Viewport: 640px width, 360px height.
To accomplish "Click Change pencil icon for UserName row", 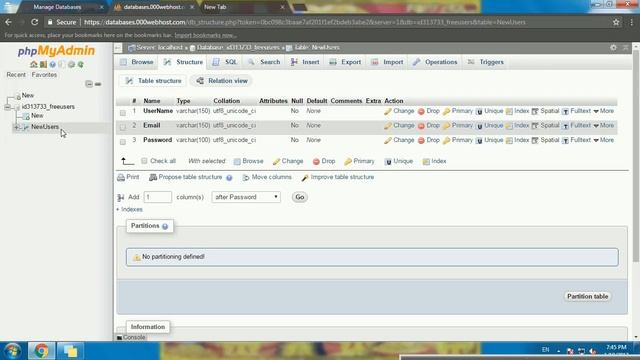I will [x=388, y=111].
